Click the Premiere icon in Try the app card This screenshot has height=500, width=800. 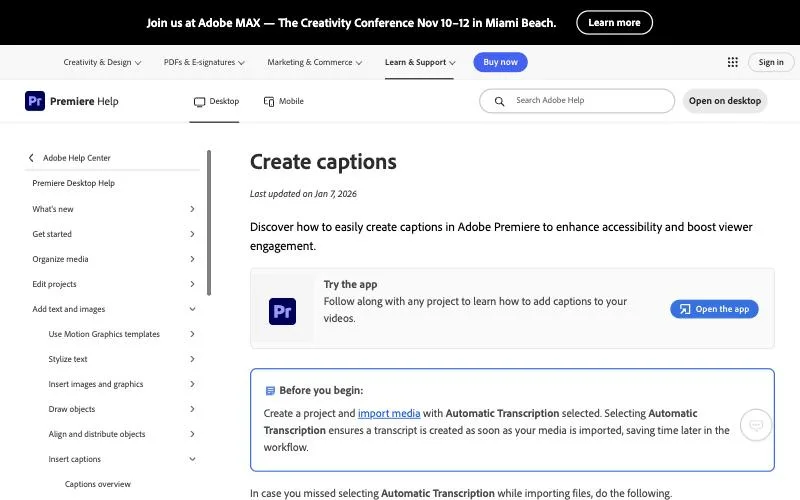tap(283, 311)
